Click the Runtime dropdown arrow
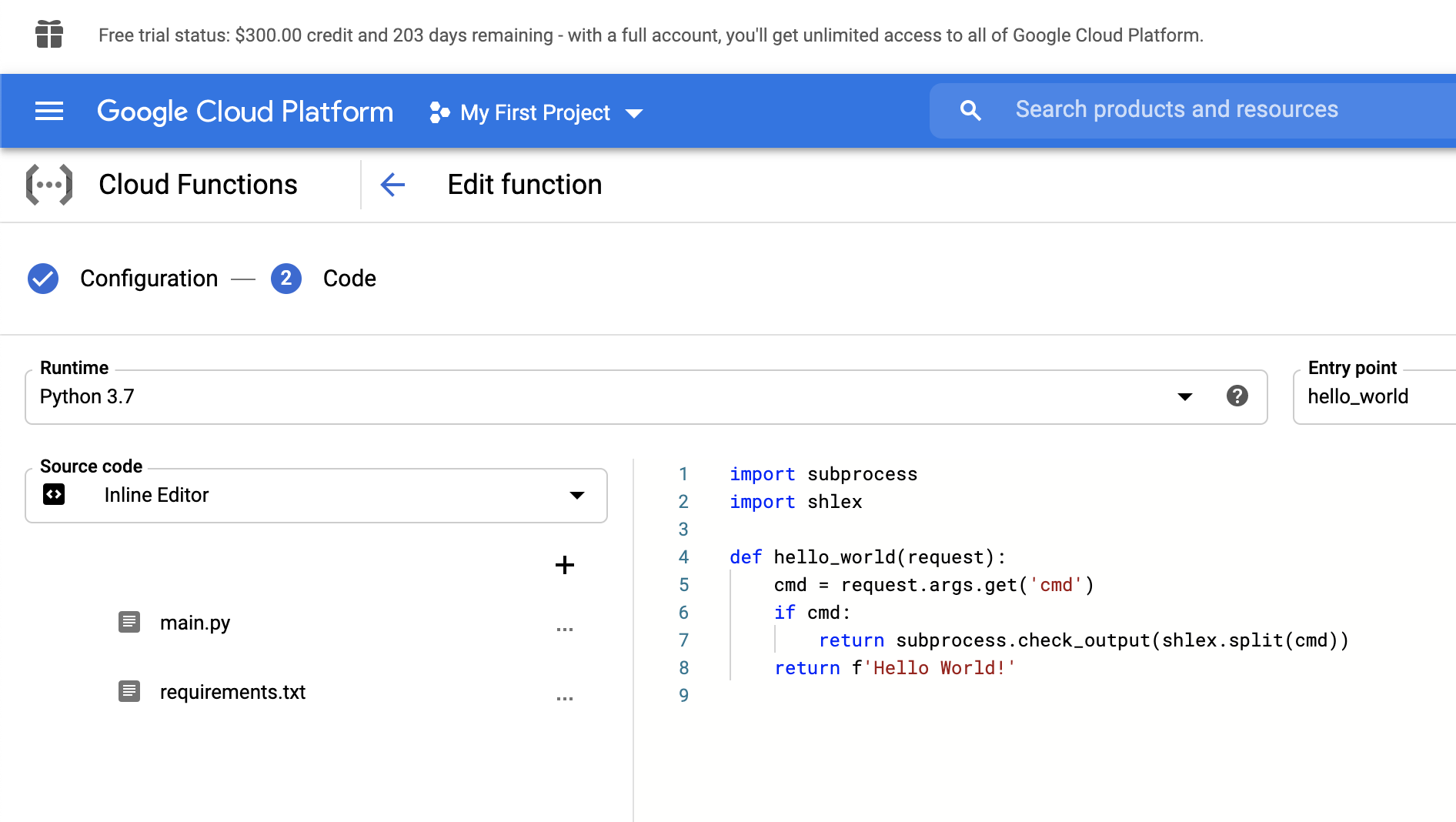 [x=1185, y=396]
